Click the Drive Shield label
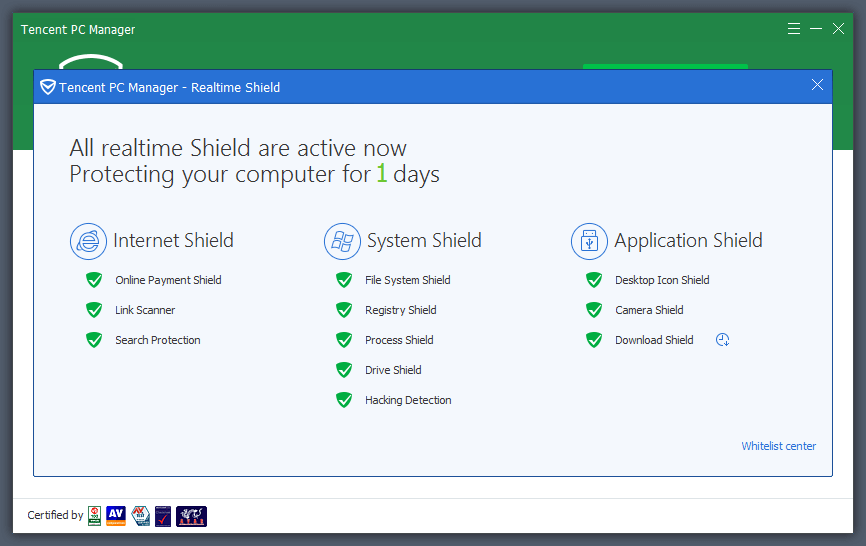 coord(393,370)
